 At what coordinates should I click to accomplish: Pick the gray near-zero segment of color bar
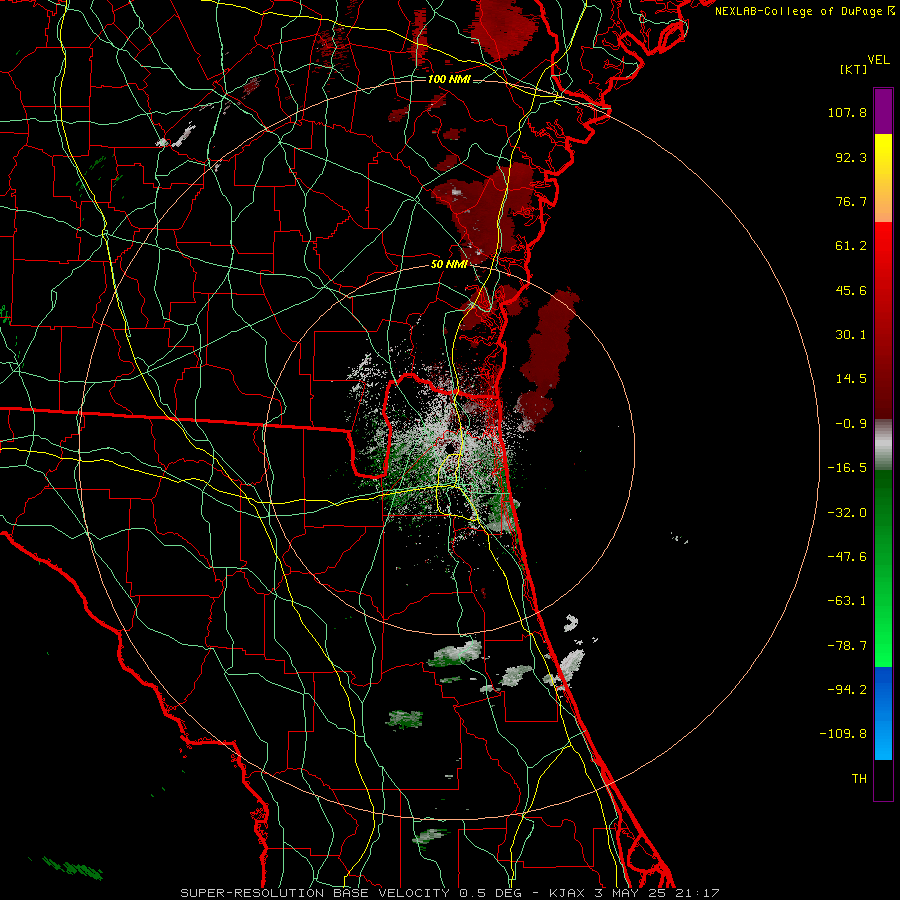(x=883, y=444)
